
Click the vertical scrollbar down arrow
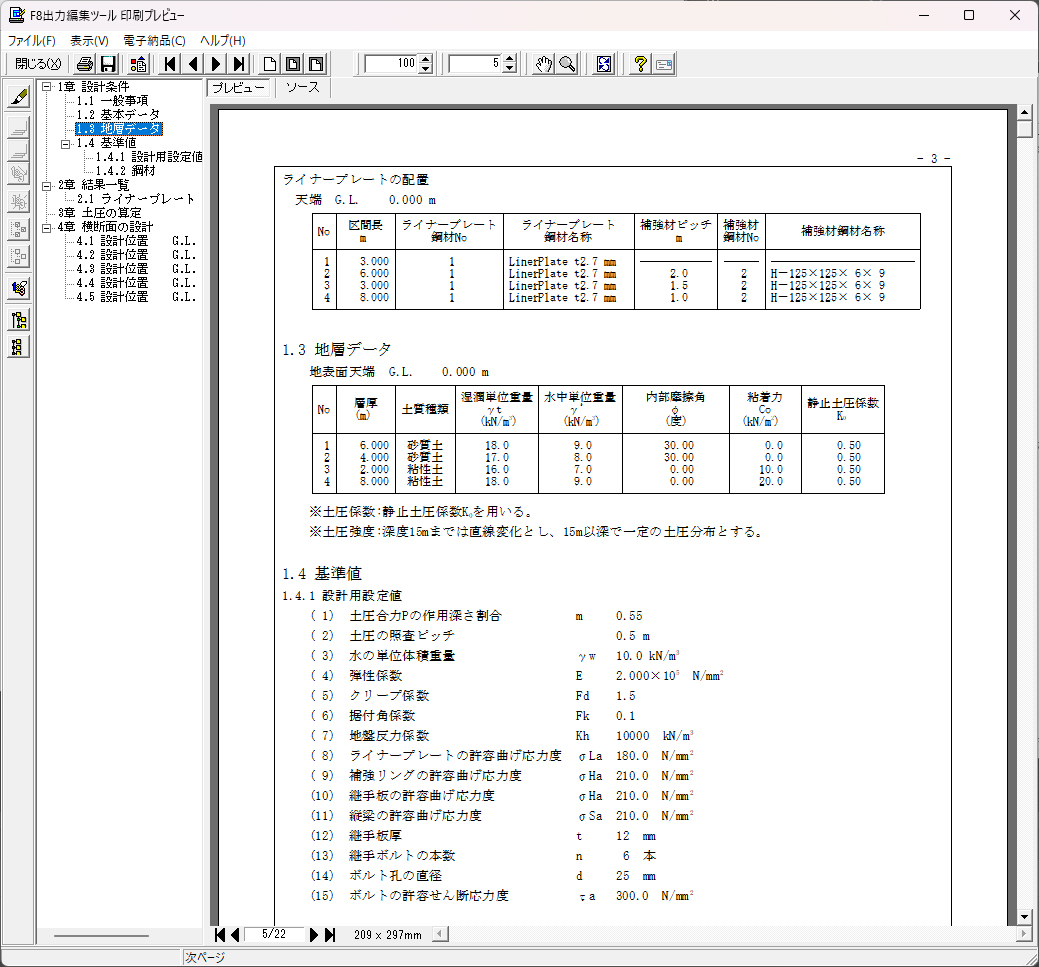1024,917
